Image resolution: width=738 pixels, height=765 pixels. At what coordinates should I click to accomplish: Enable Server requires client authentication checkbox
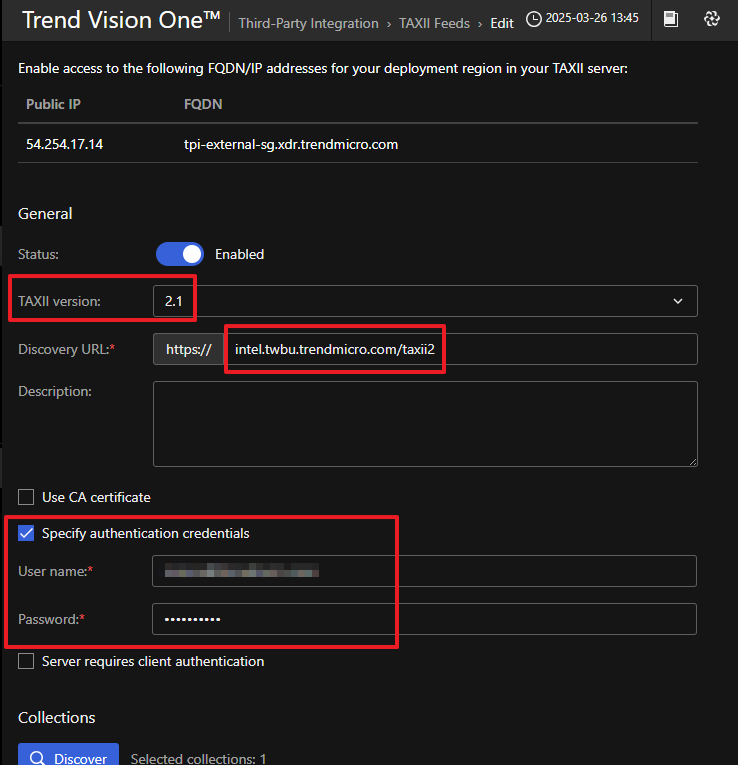27,661
